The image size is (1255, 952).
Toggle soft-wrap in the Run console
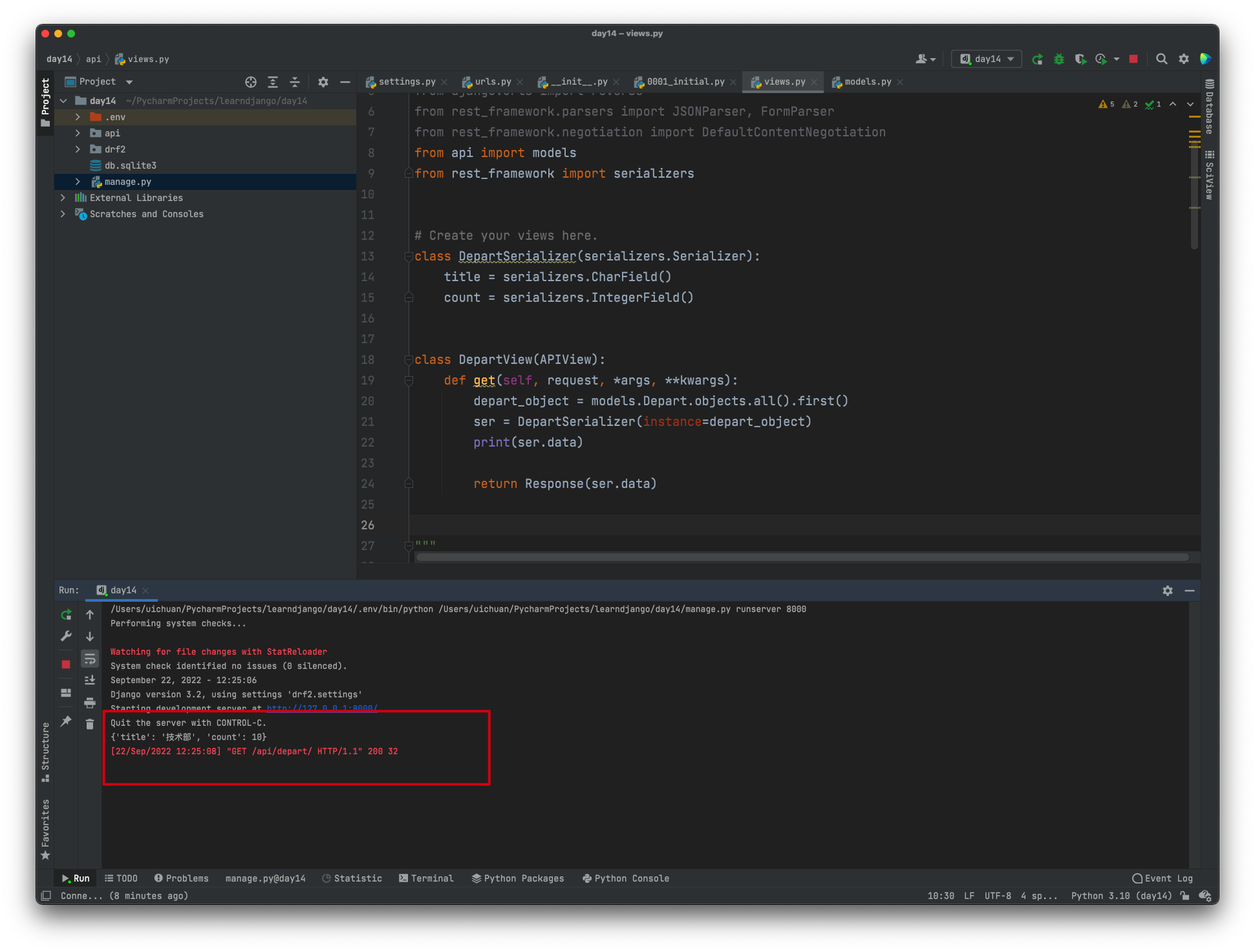(90, 659)
